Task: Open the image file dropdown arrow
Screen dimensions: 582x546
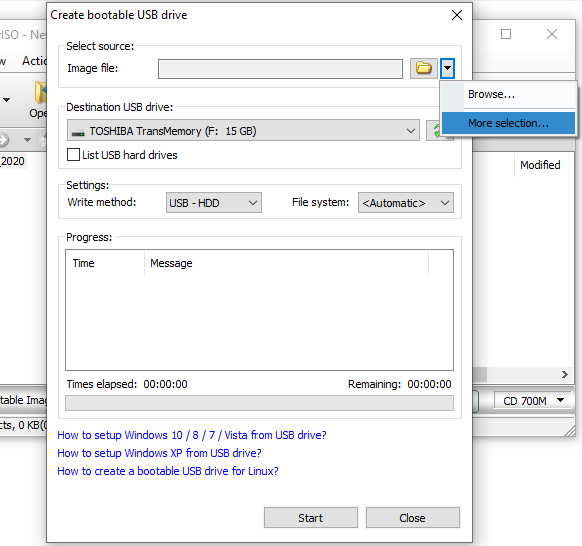Action: coord(447,68)
